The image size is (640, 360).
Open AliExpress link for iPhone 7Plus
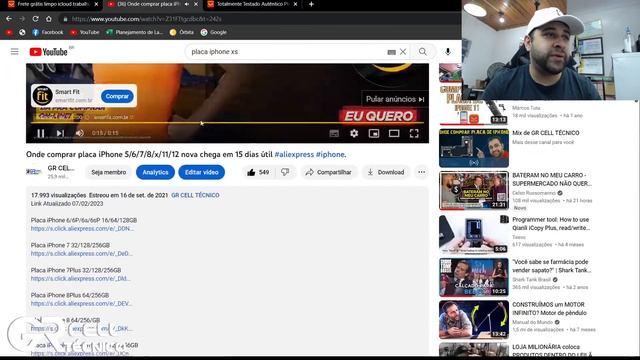80,278
